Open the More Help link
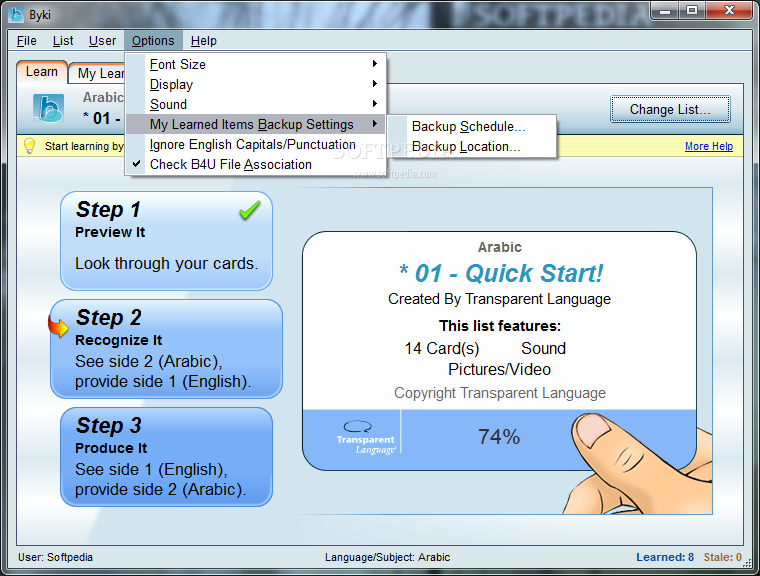This screenshot has height=576, width=760. coord(709,146)
